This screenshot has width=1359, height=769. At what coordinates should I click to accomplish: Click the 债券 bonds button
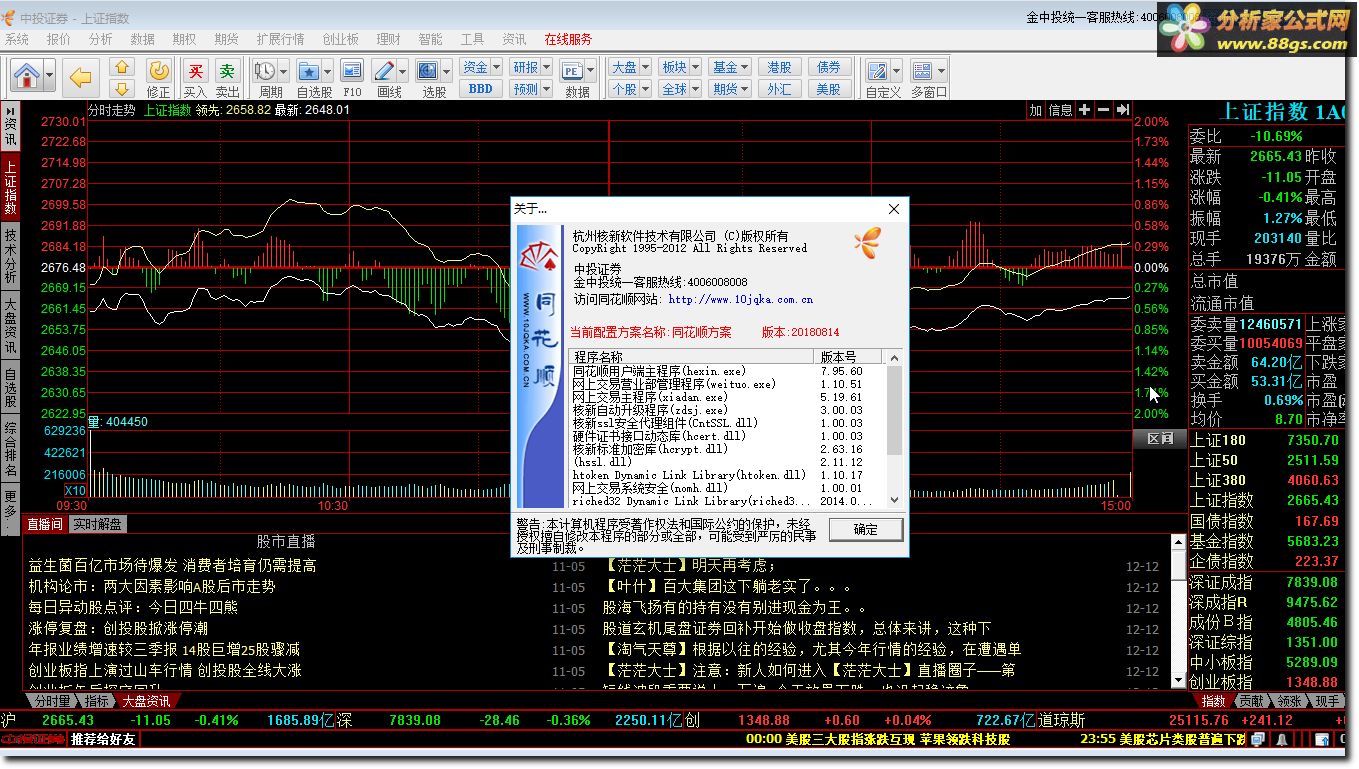829,67
